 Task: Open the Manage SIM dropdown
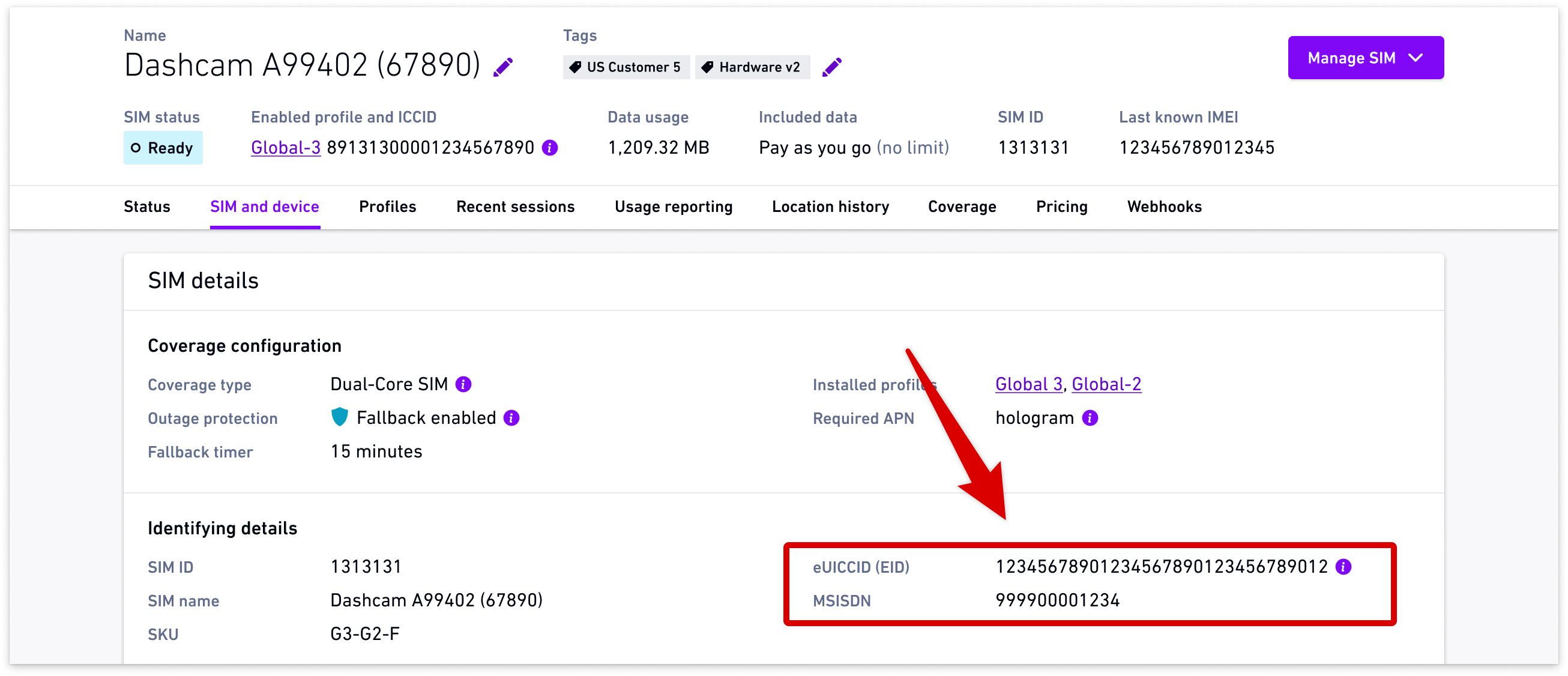[x=1365, y=58]
